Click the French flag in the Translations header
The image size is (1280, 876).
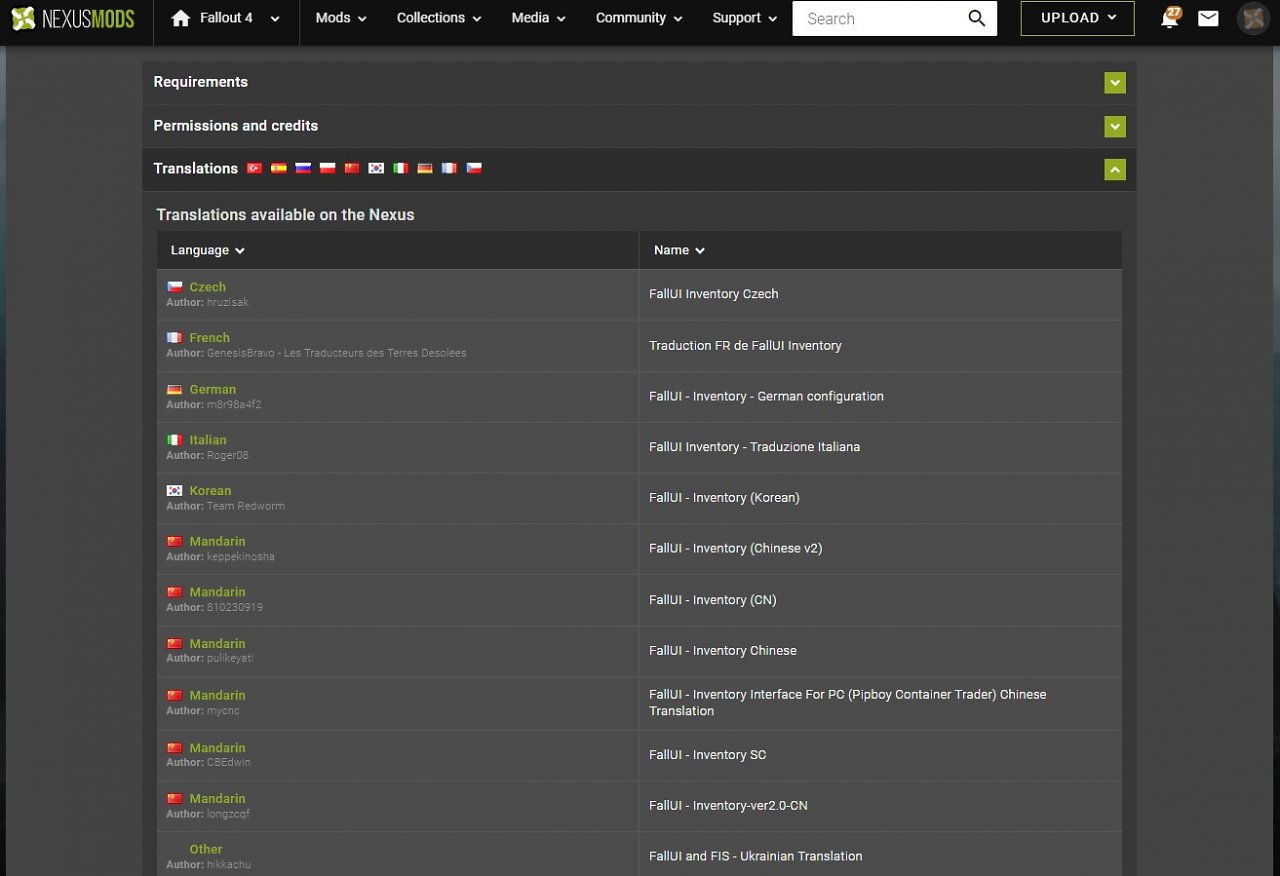(x=449, y=168)
